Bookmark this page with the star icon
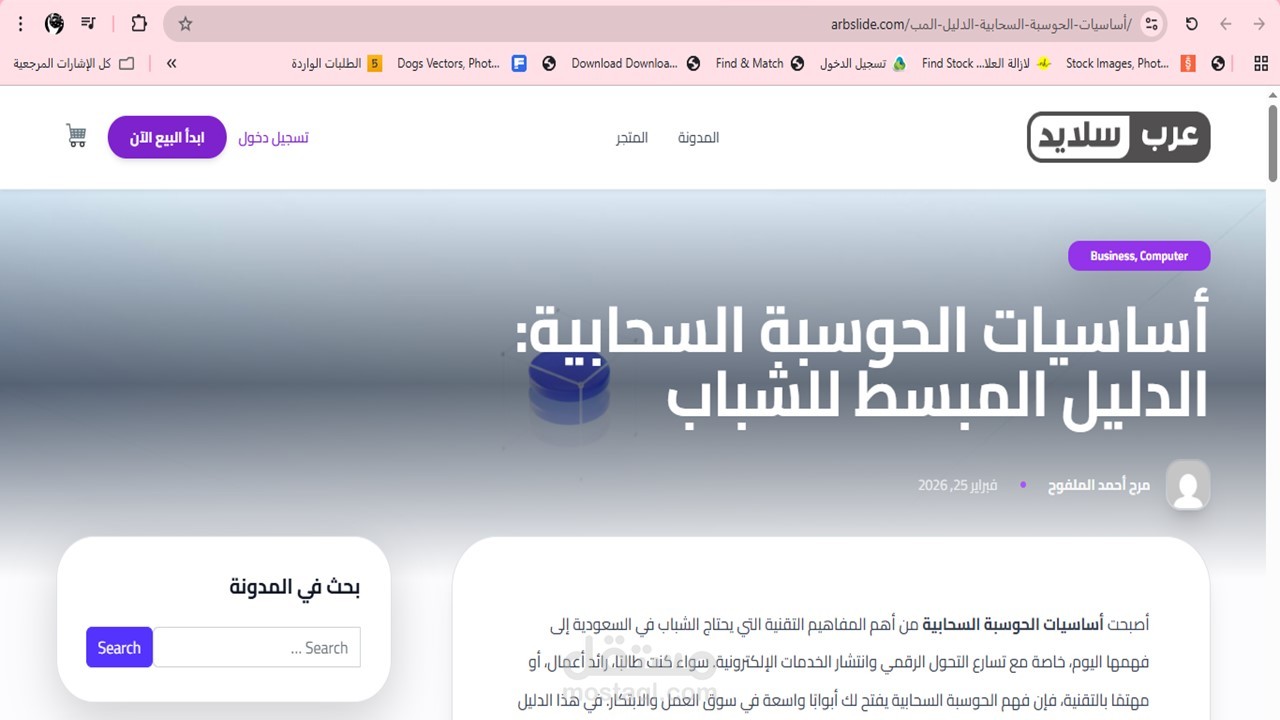 pyautogui.click(x=185, y=24)
